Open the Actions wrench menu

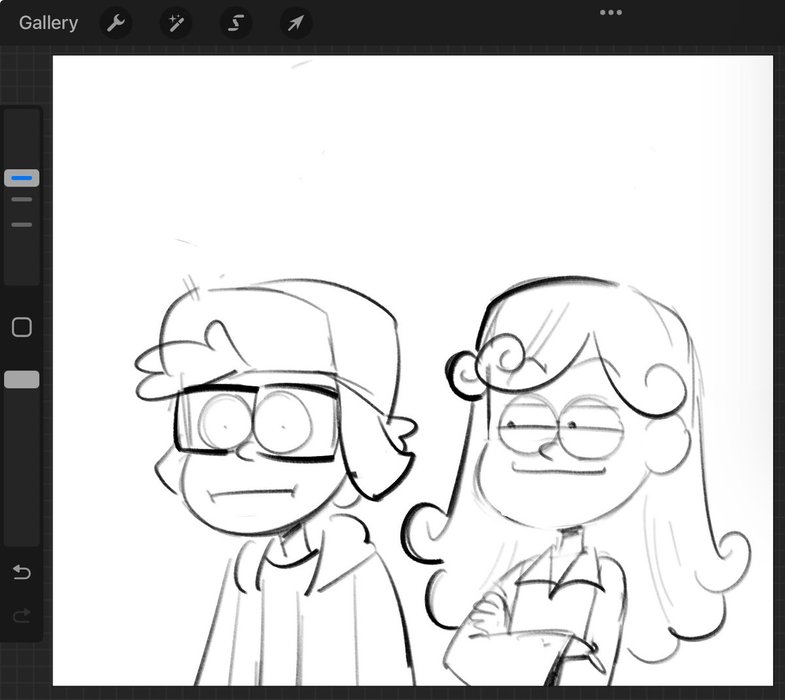pyautogui.click(x=116, y=23)
